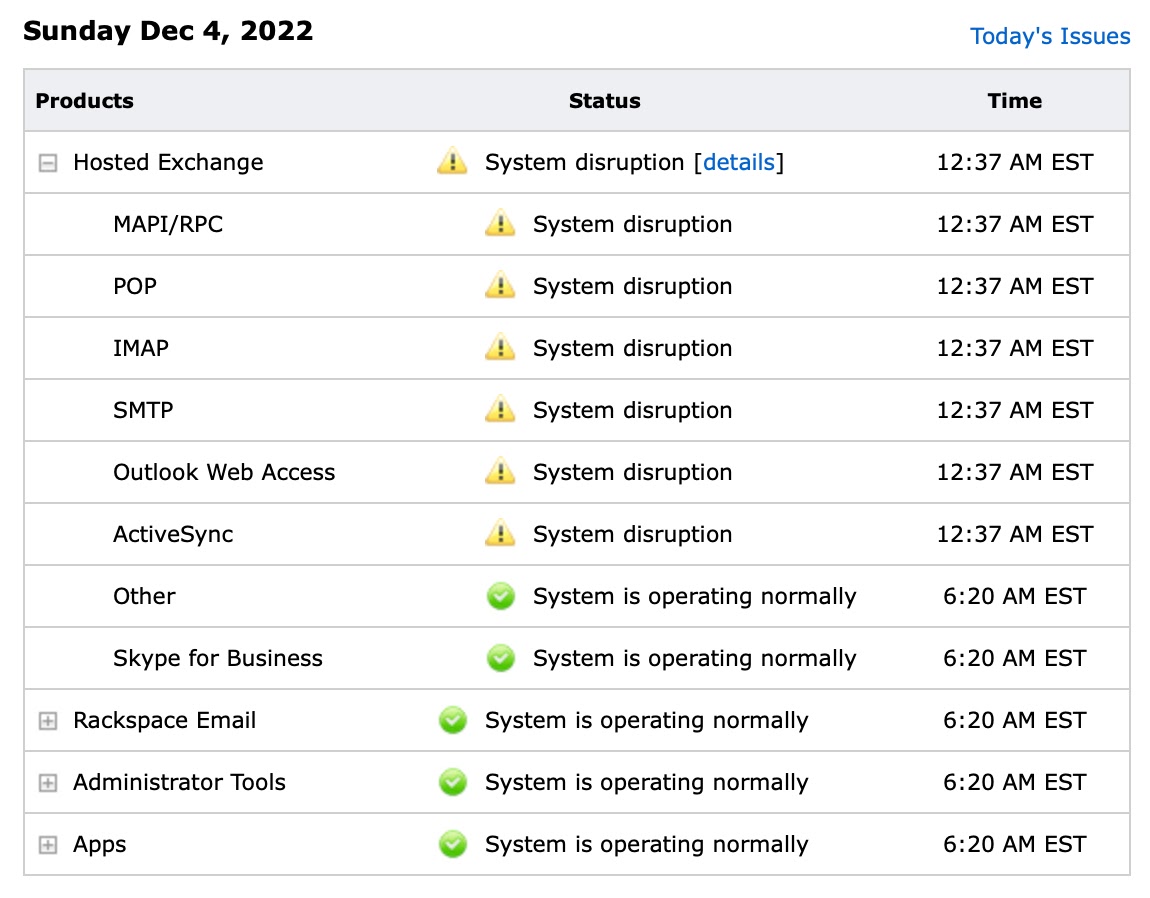Click Skype for Business 6:20 AM EST time

coord(1014,658)
